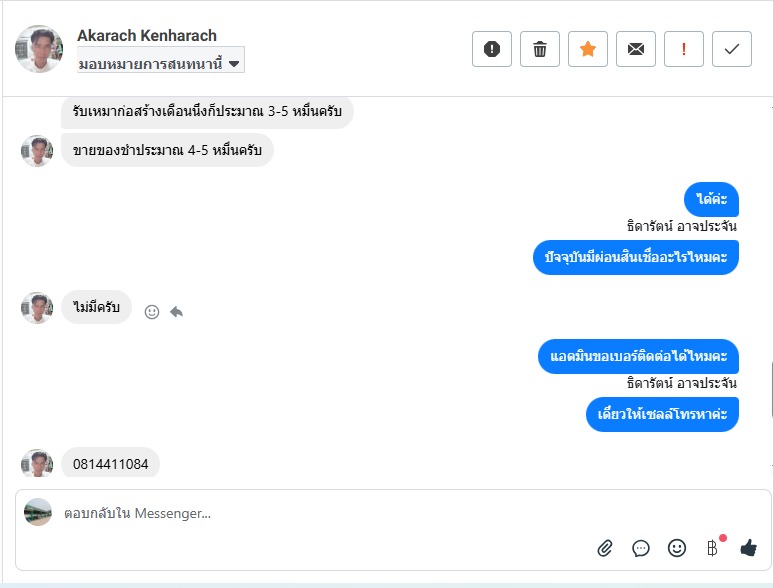Reply to the "ไม่มีครับ" message arrow
Screen dimensions: 773x588
click(177, 311)
